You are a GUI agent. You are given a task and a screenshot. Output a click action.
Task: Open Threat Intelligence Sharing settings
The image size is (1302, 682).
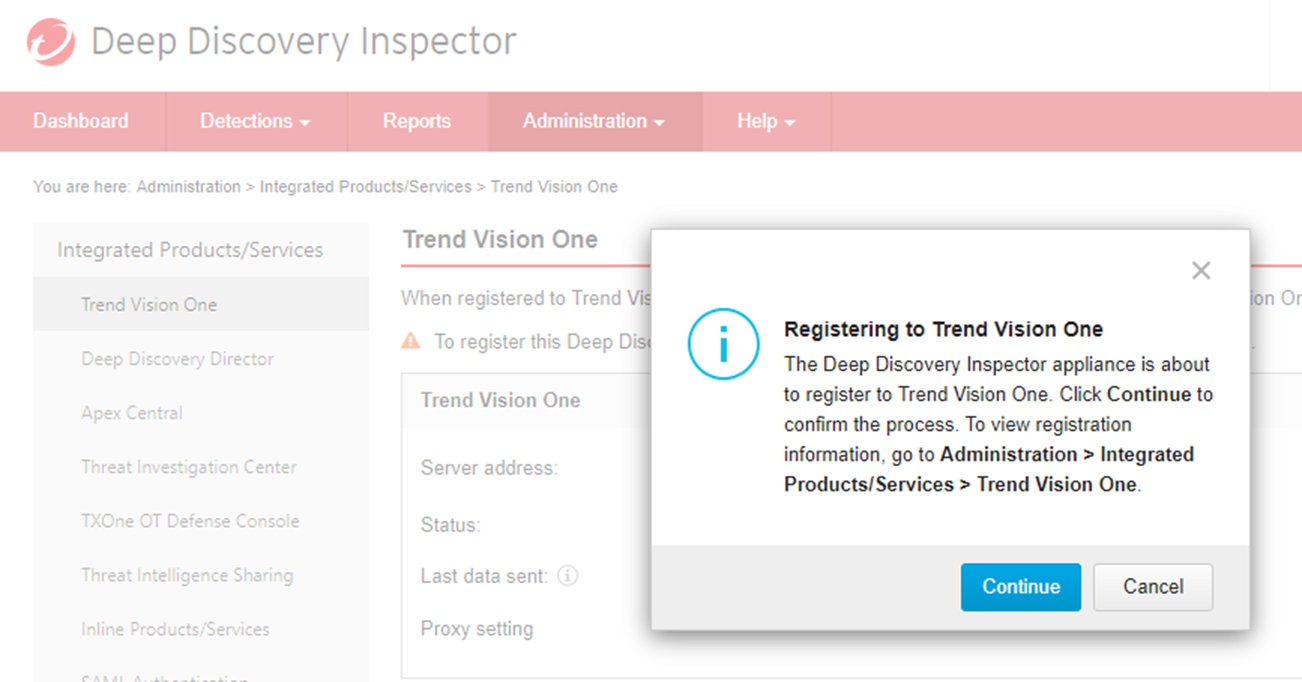pyautogui.click(x=187, y=575)
